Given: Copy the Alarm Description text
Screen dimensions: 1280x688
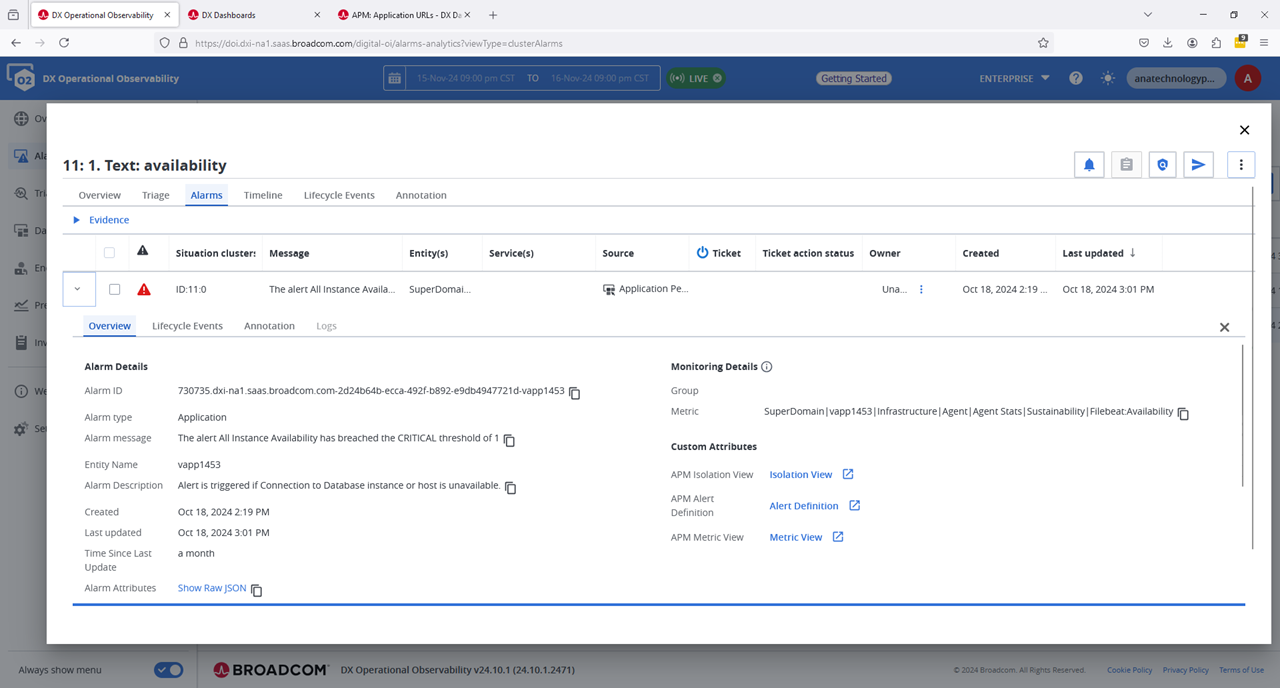Looking at the screenshot, I should (511, 488).
